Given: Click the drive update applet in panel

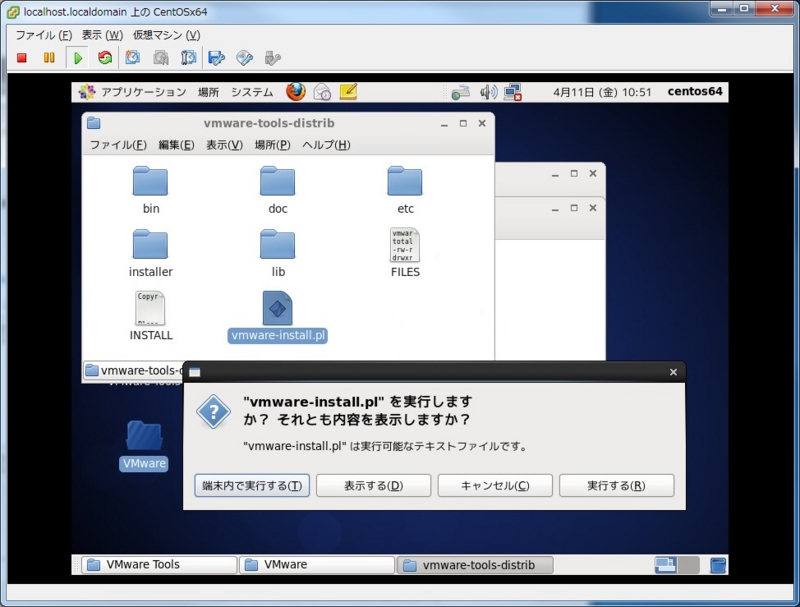Looking at the screenshot, I should tap(460, 93).
